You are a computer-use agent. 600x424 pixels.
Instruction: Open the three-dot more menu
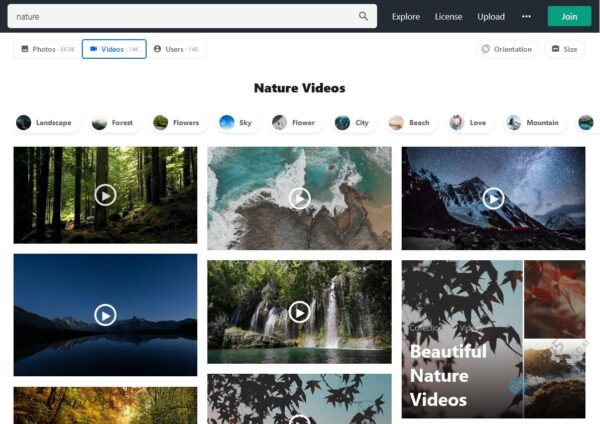526,16
